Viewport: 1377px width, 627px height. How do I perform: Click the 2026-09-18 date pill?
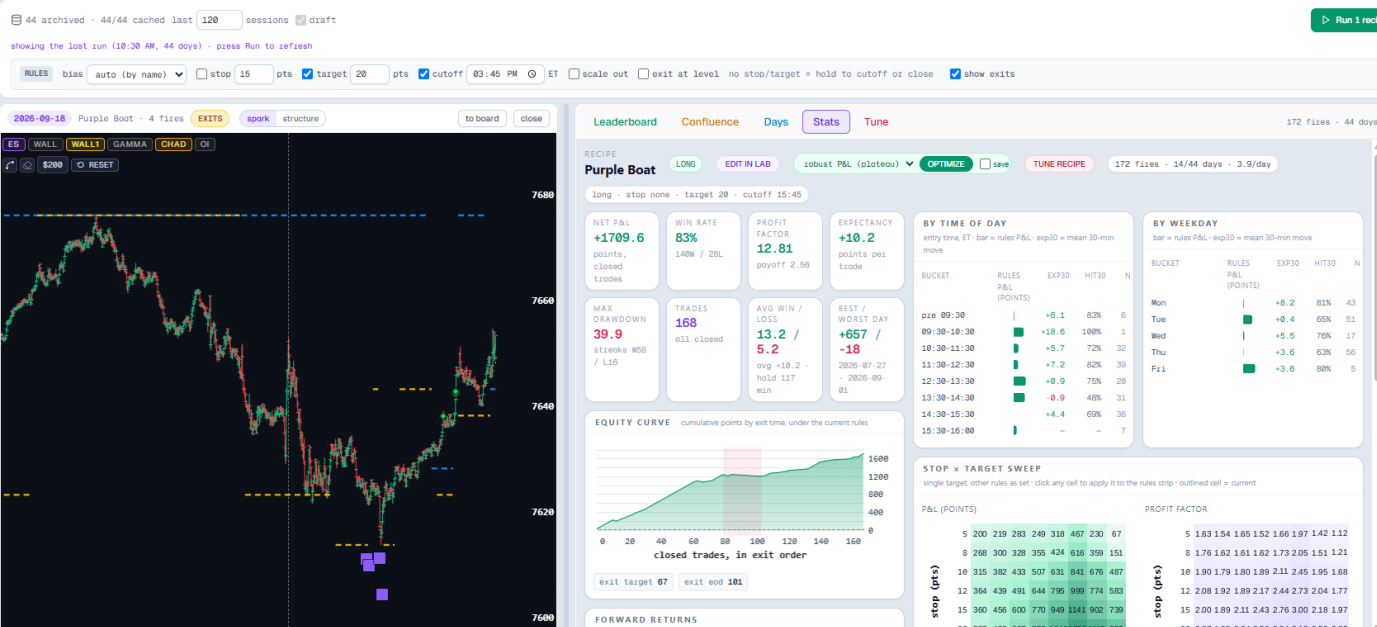point(39,118)
